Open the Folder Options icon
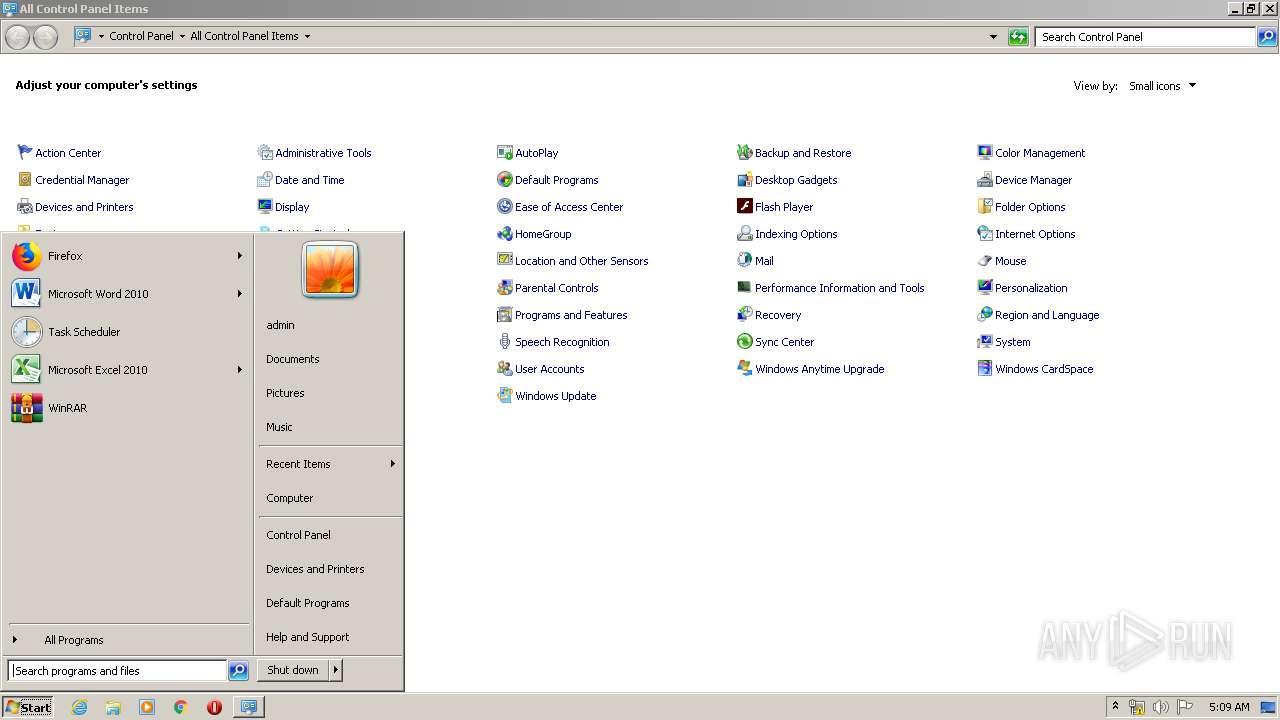This screenshot has height=720, width=1280. click(985, 207)
